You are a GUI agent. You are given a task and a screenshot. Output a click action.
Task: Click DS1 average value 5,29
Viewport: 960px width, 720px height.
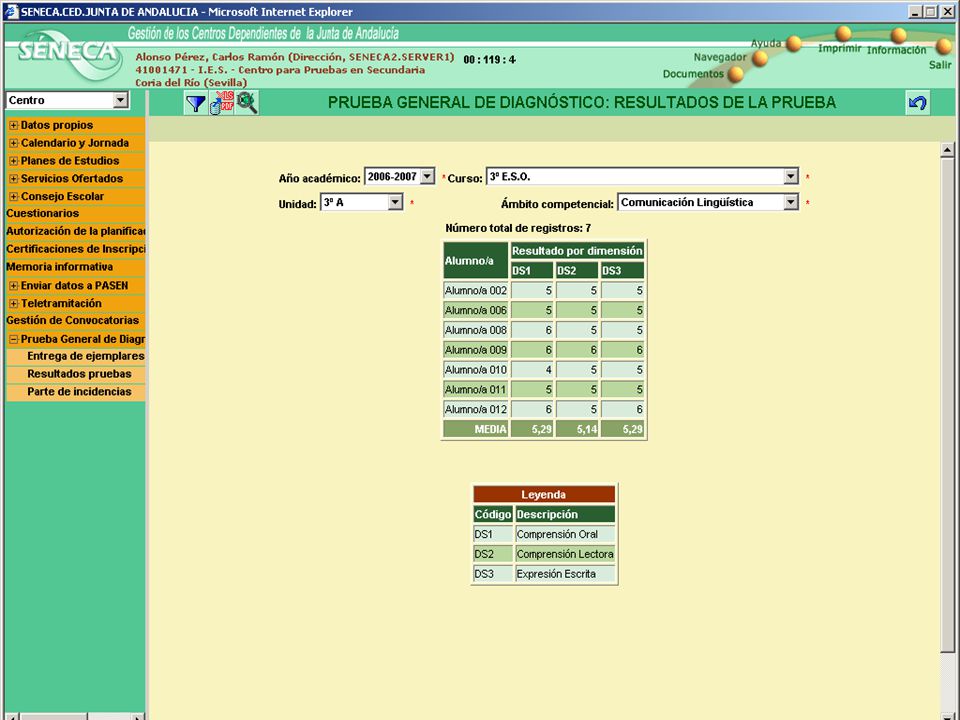(532, 429)
